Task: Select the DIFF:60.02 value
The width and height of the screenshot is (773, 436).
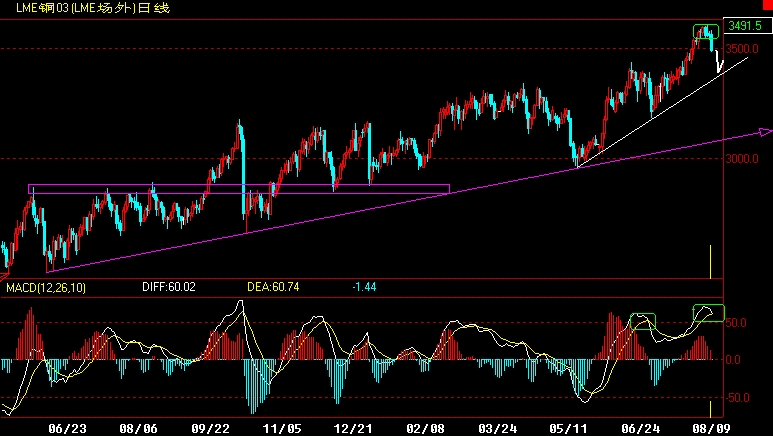Action: pos(169,287)
